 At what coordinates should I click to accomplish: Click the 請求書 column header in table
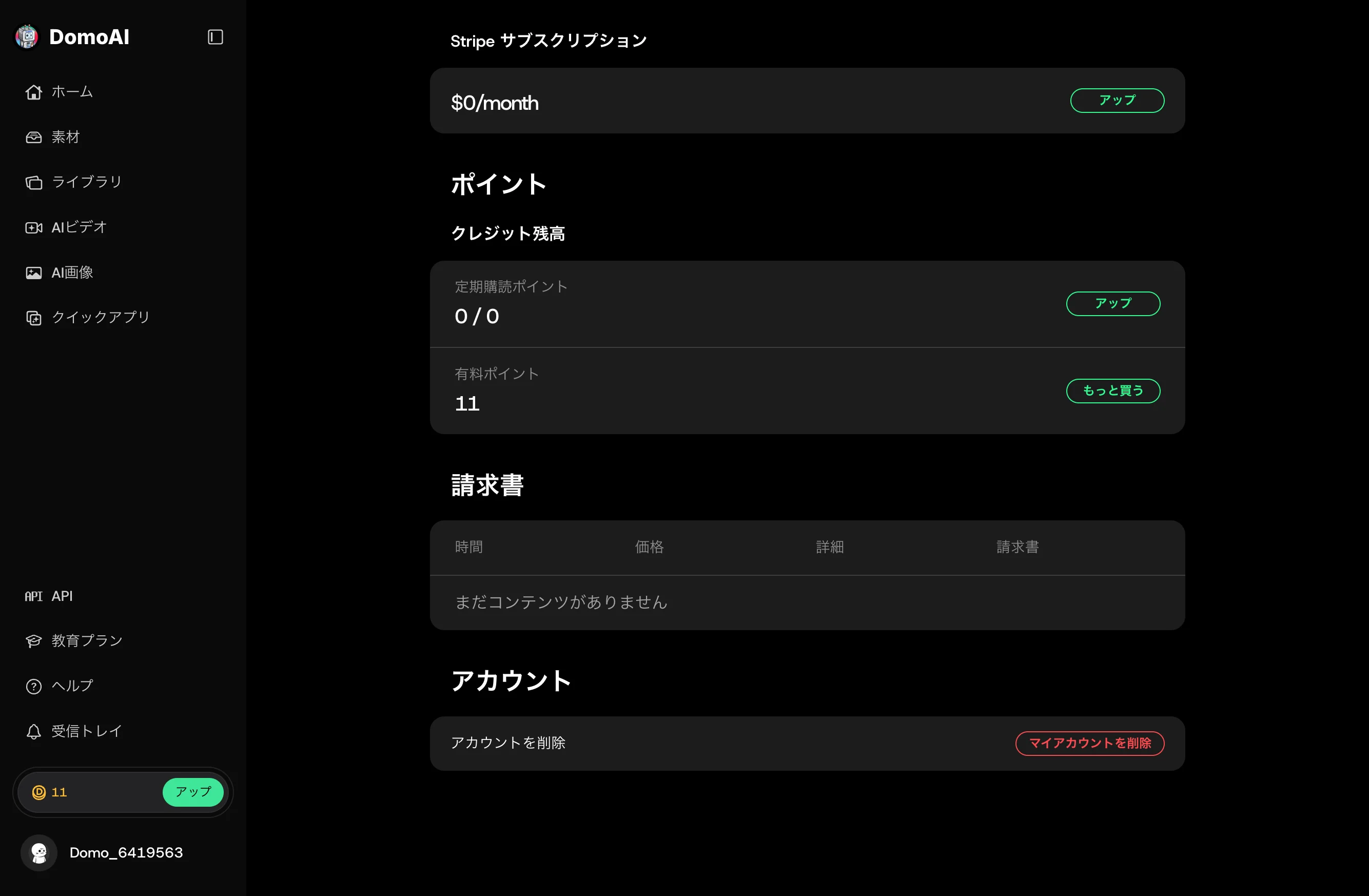[1018, 548]
